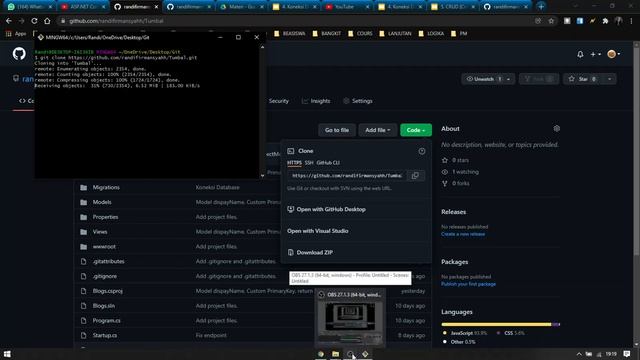640x360 pixels.
Task: Click the Windows Start button
Action: coord(7,353)
